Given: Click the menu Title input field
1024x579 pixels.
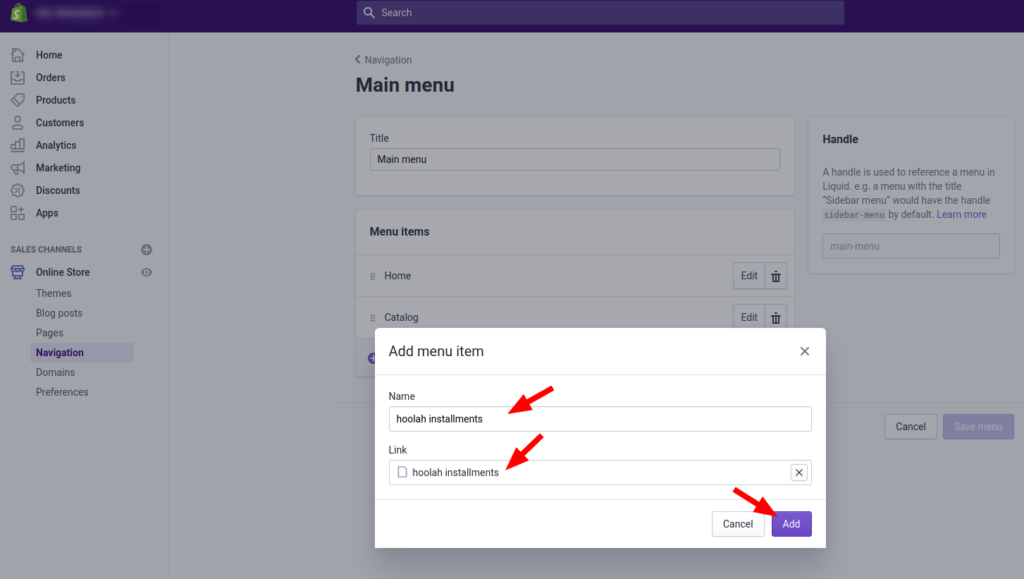Looking at the screenshot, I should tap(575, 159).
